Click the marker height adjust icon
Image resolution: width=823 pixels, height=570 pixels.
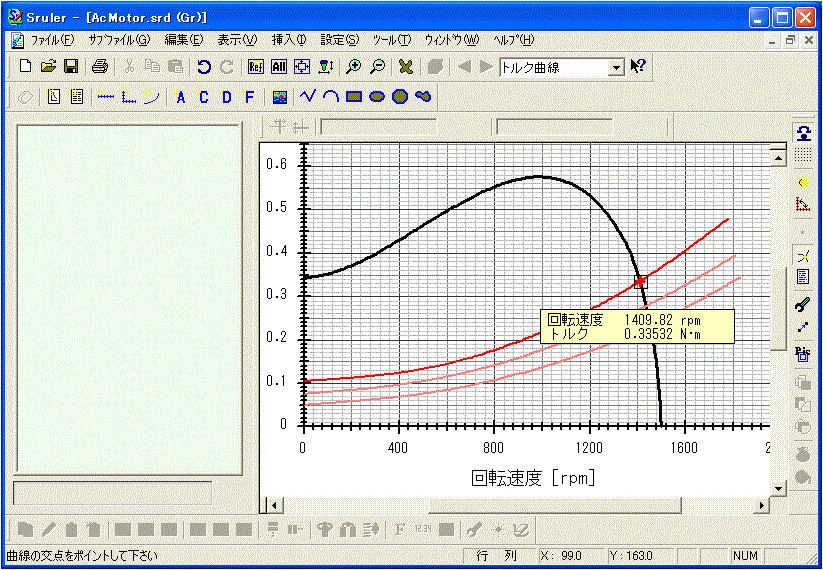tap(326, 67)
